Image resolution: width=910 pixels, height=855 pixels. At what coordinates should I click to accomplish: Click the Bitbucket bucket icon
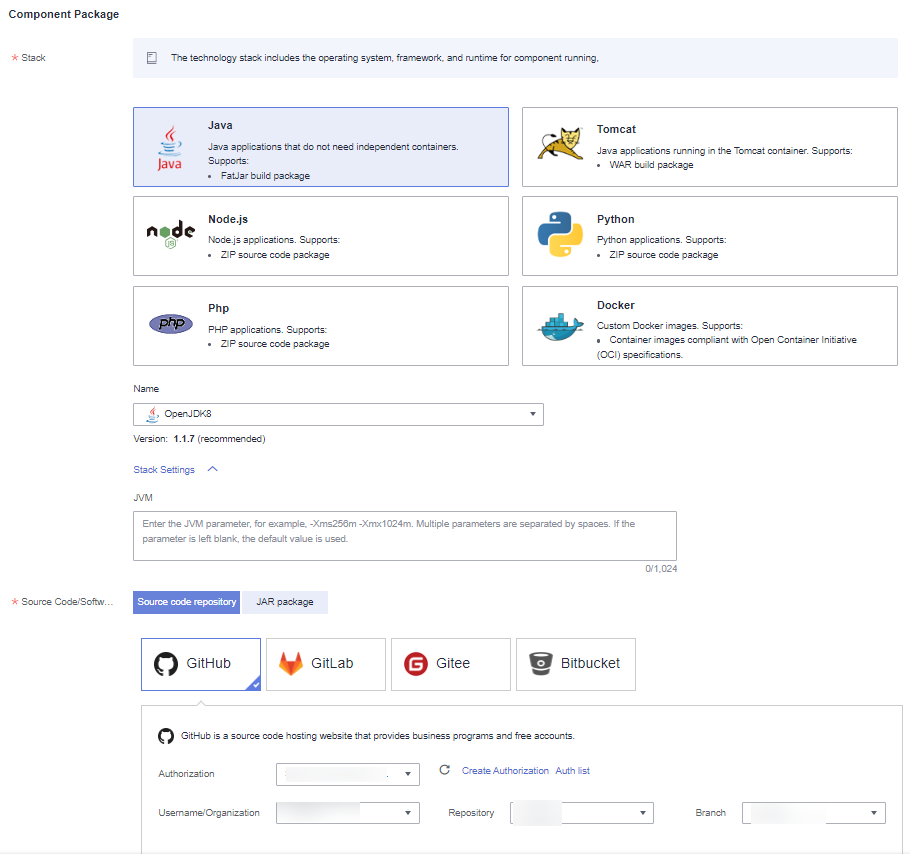pos(540,663)
